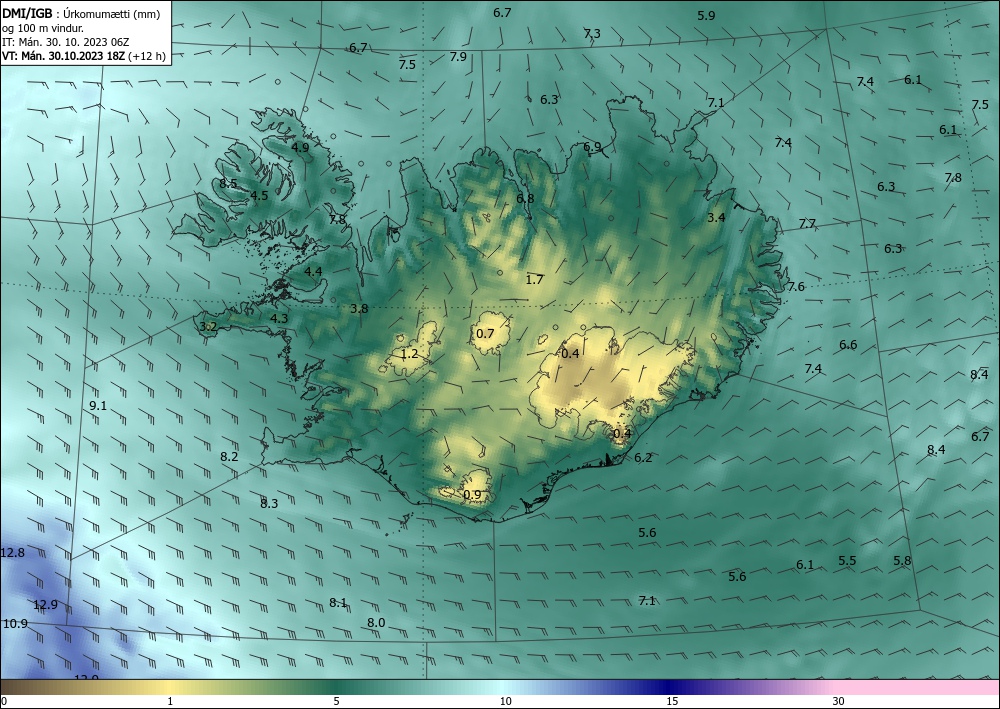The height and width of the screenshot is (709, 1000).
Task: Click the 12.8 value on the map
Action: coord(12,553)
